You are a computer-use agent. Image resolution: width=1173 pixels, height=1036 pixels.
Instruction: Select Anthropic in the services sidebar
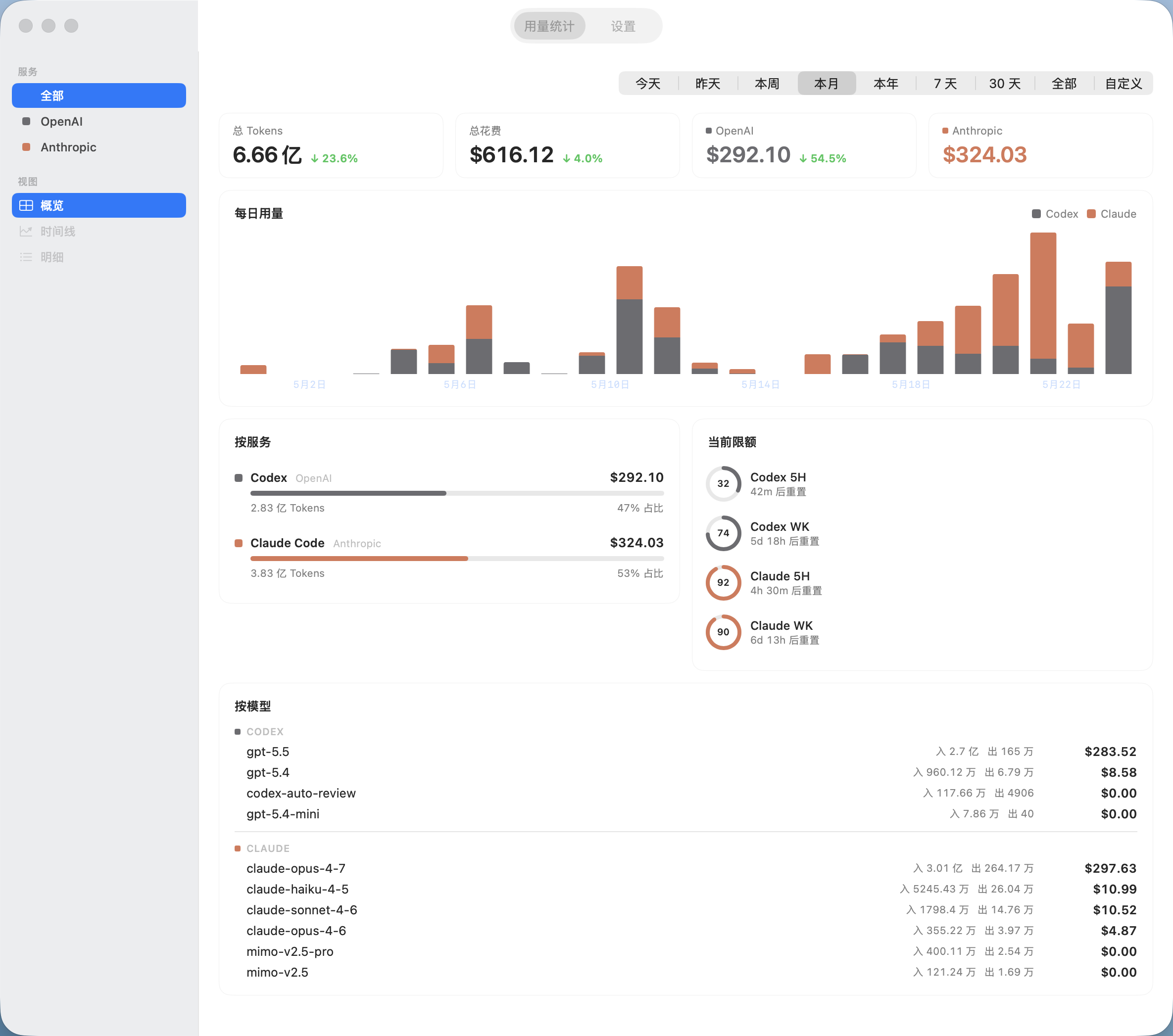98,147
